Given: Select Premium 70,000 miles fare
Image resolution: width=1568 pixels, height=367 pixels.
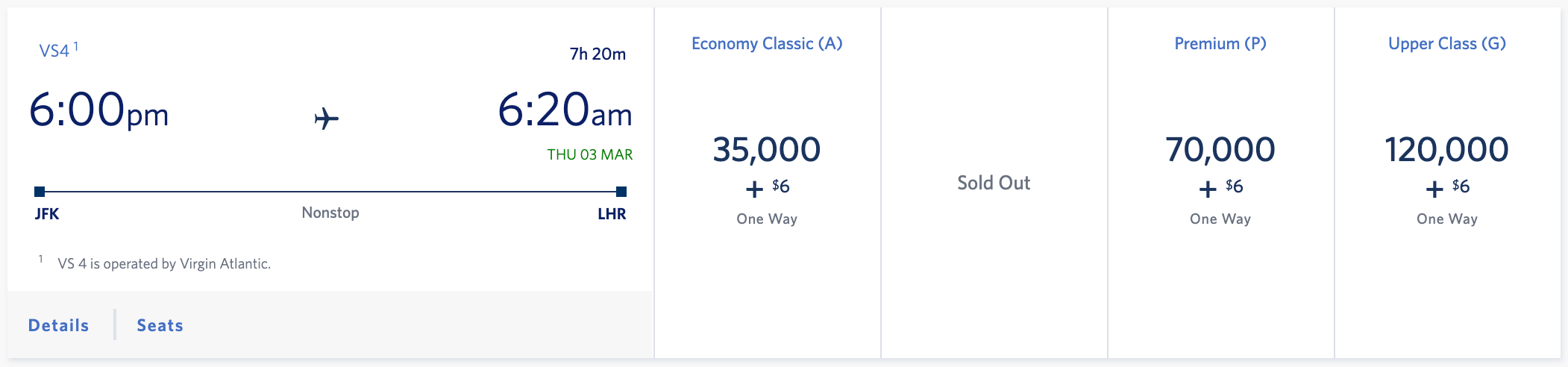Looking at the screenshot, I should pos(1220,180).
